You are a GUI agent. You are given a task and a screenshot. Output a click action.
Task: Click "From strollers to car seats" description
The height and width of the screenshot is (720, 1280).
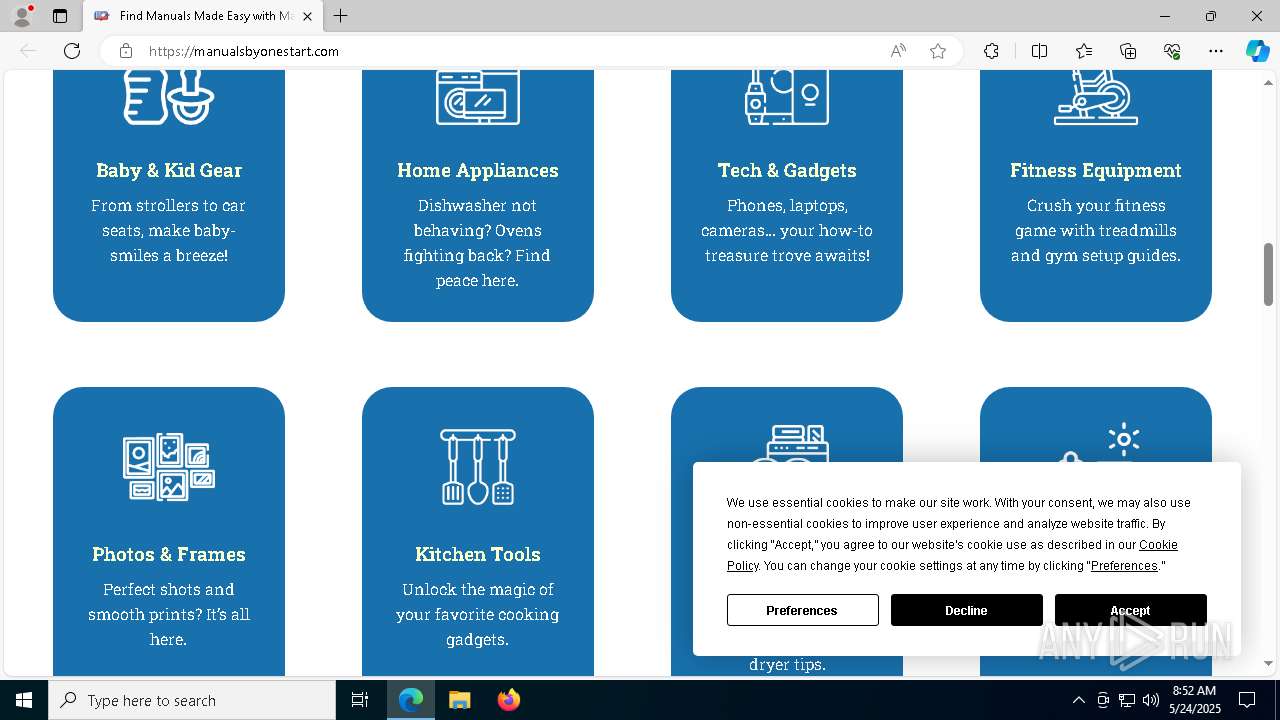pyautogui.click(x=168, y=230)
